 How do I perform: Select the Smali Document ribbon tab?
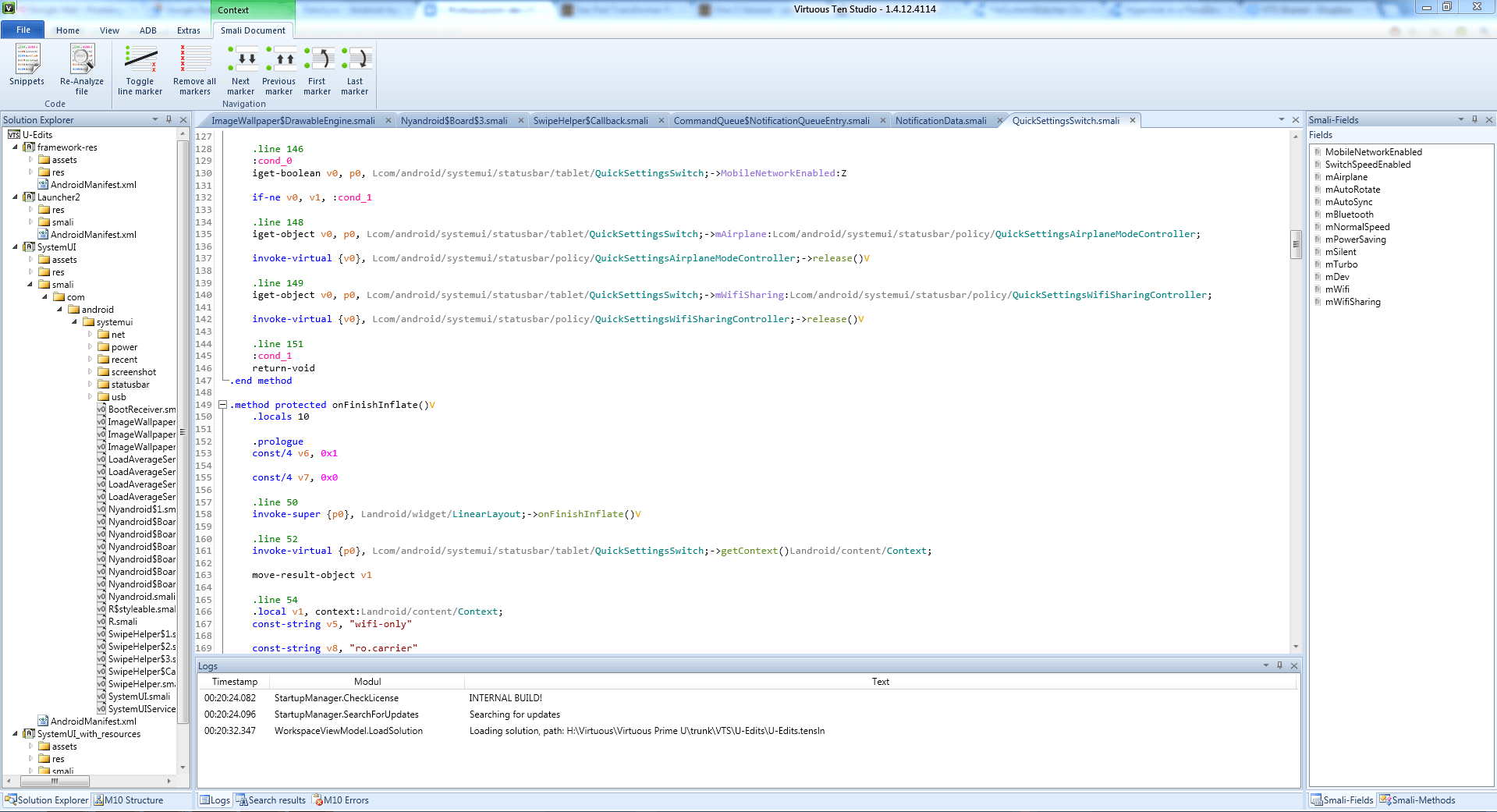pyautogui.click(x=253, y=30)
